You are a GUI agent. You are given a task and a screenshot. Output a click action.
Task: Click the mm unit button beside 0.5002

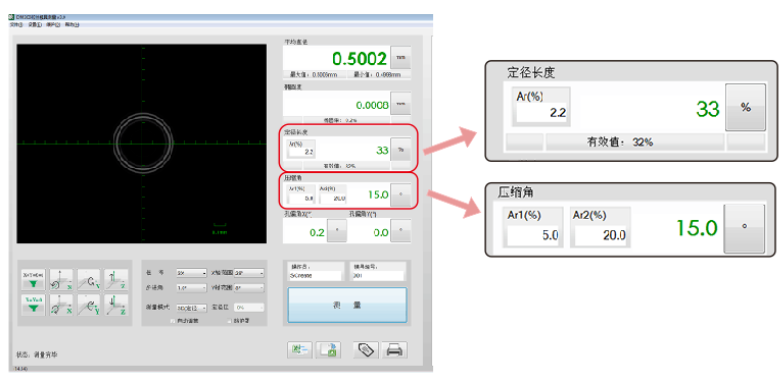click(x=400, y=58)
